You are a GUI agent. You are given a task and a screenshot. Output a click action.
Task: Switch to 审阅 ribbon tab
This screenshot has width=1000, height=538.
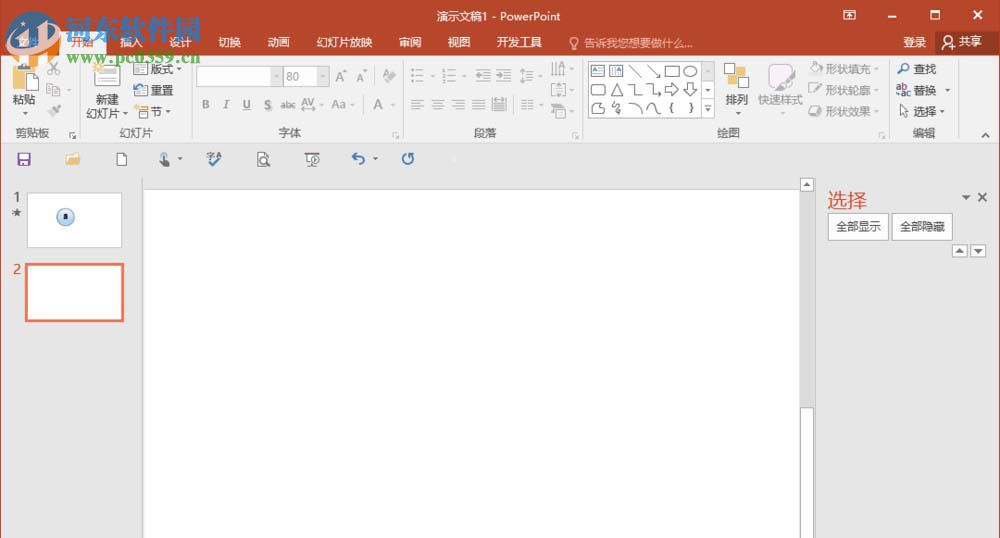coord(410,42)
